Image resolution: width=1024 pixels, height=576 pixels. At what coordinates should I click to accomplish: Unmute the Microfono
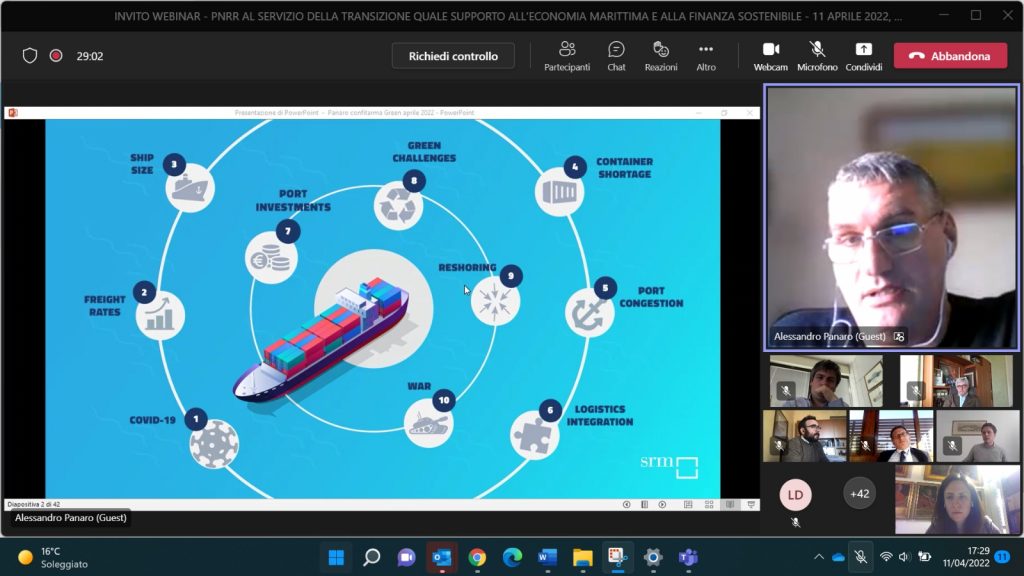tap(816, 56)
